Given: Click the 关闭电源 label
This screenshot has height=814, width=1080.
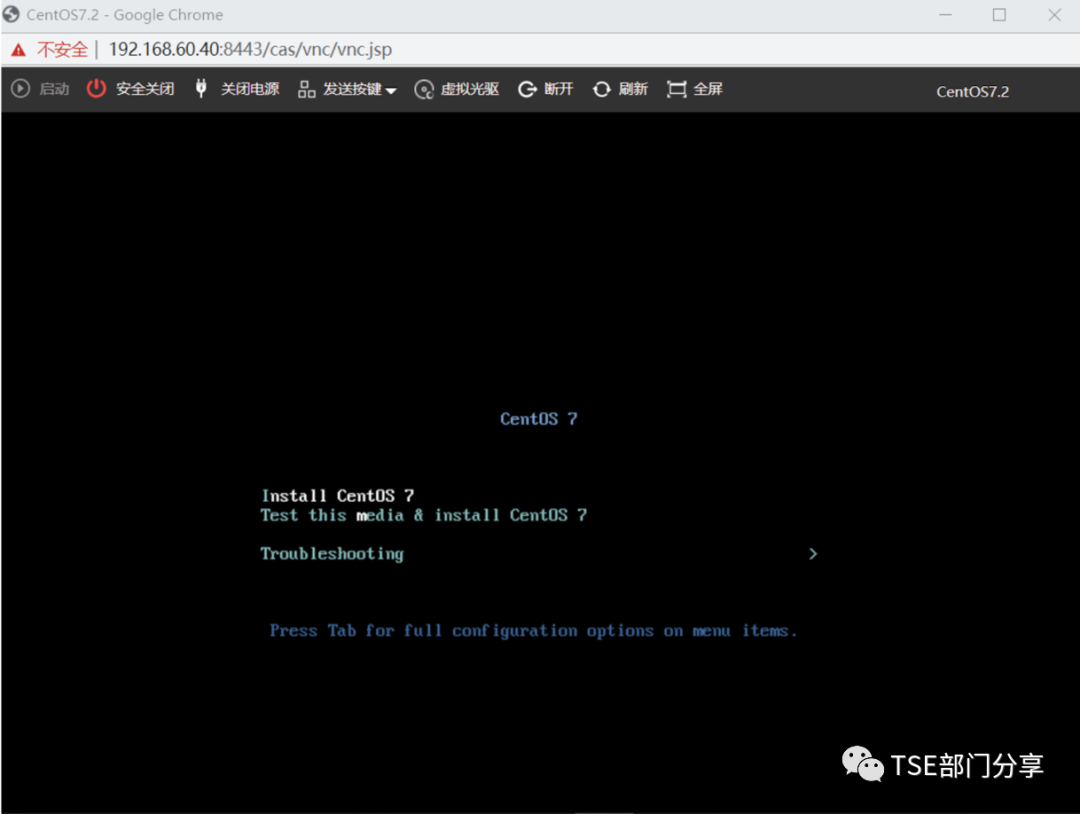Looking at the screenshot, I should pos(250,89).
